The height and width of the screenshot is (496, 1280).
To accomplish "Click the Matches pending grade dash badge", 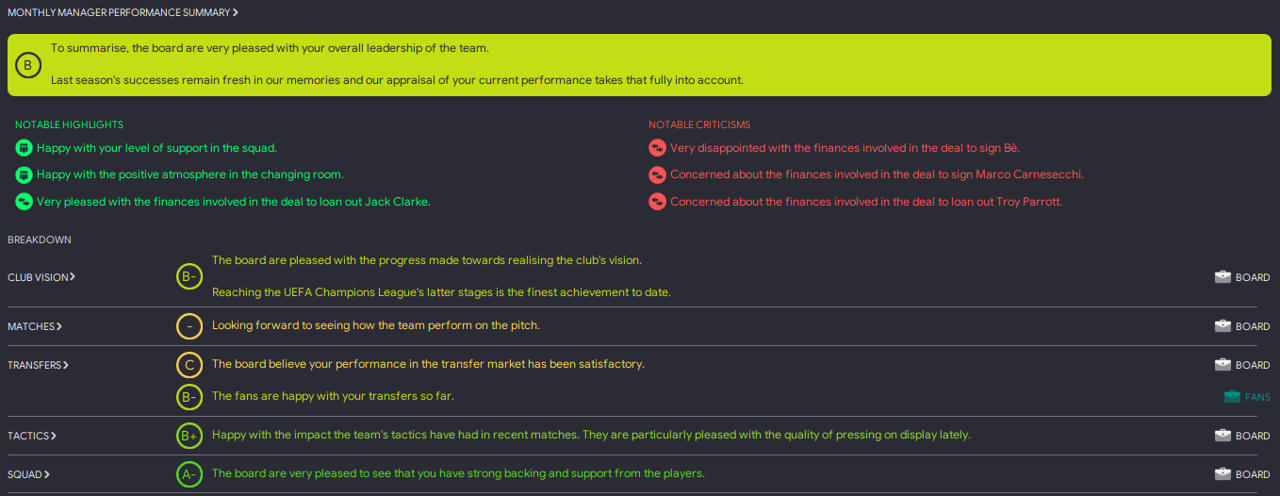I will (x=189, y=326).
